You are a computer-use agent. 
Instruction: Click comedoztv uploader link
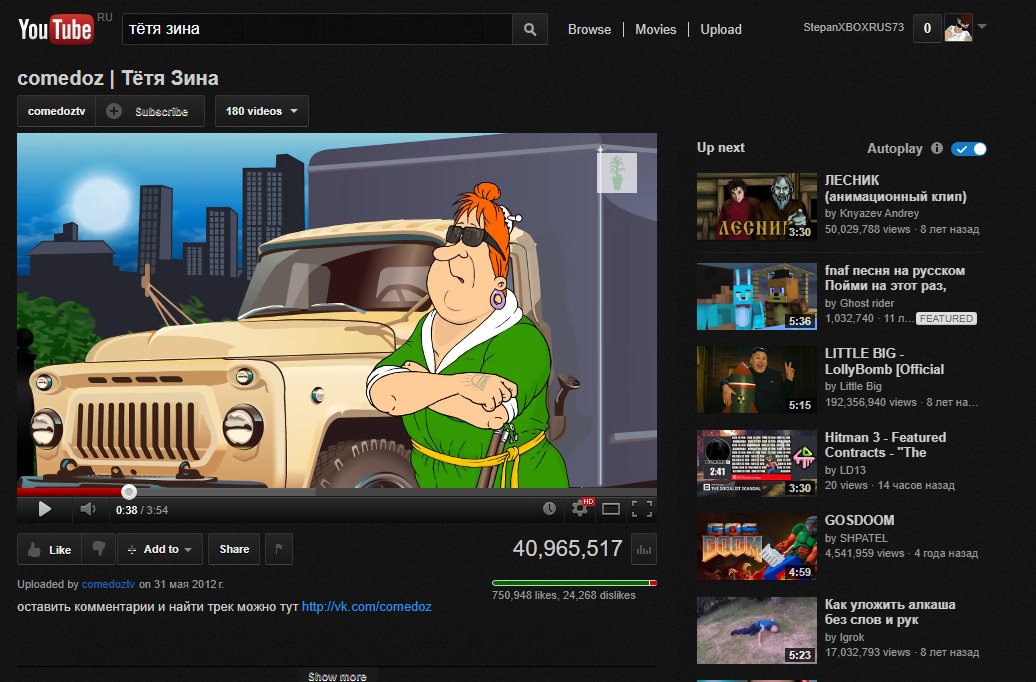click(108, 584)
